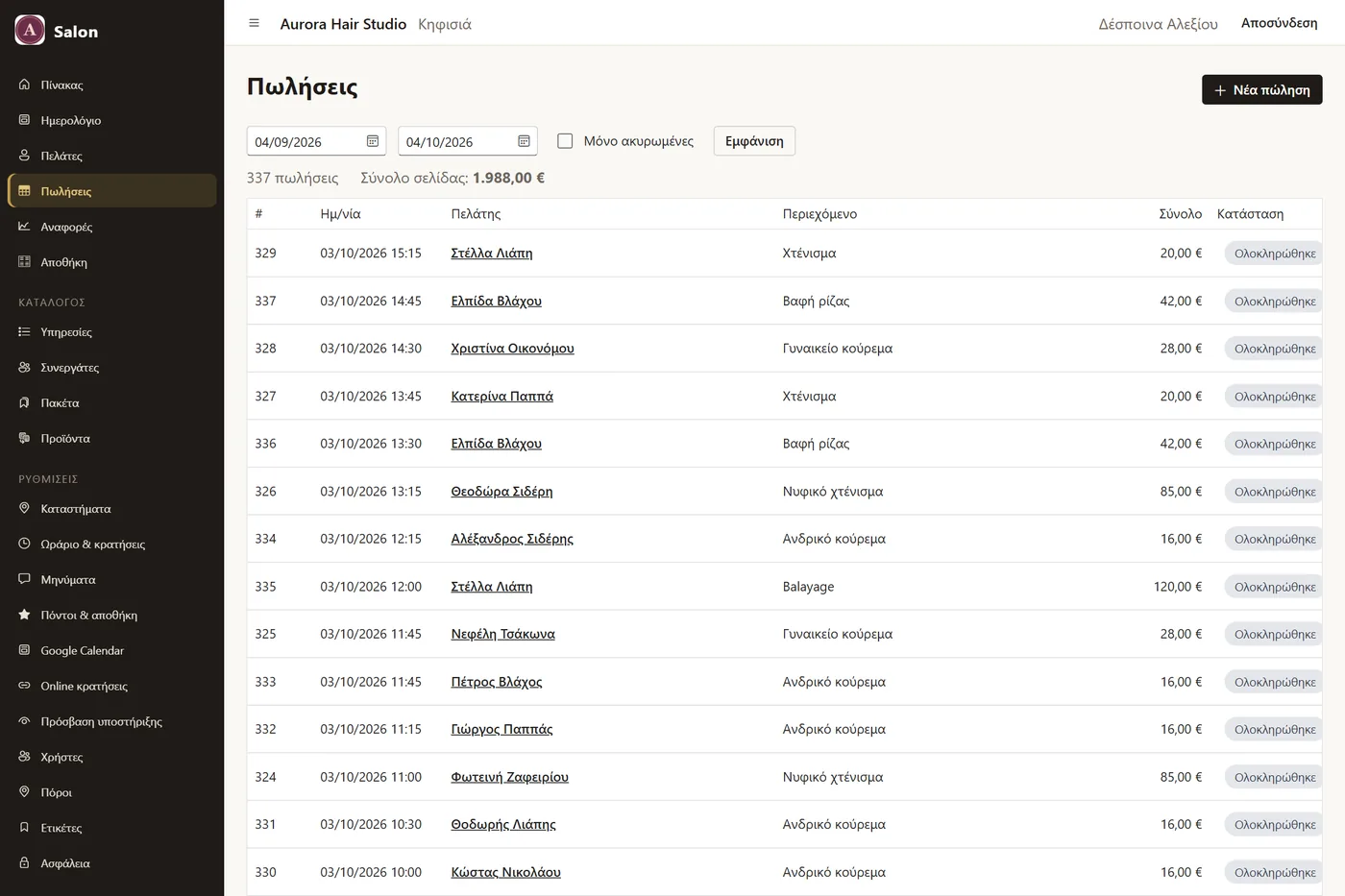Screen dimensions: 1345x896
Task: Click the Πελάτες person icon
Action: pyautogui.click(x=25, y=156)
